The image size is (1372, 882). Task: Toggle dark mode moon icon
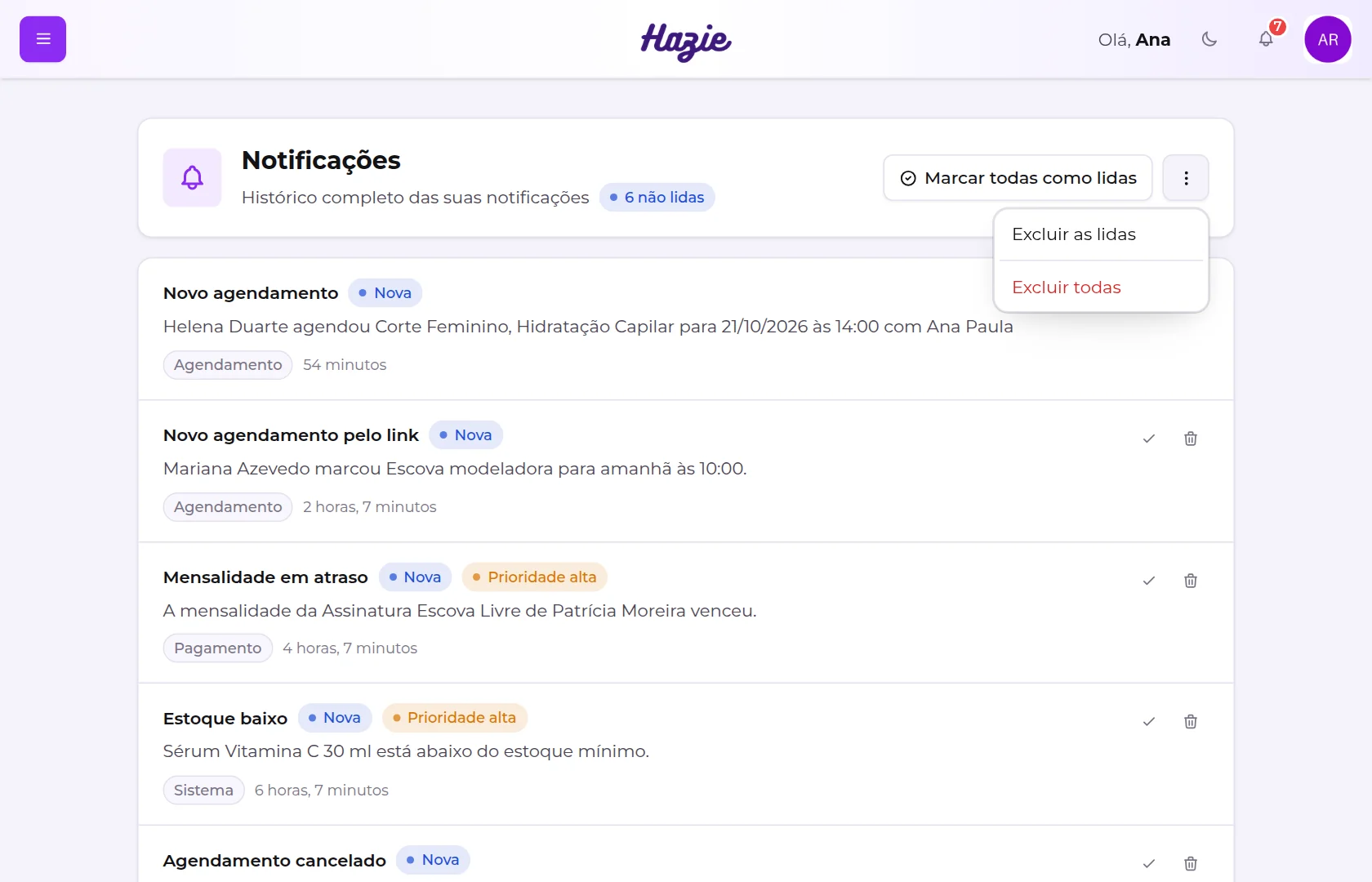tap(1209, 39)
